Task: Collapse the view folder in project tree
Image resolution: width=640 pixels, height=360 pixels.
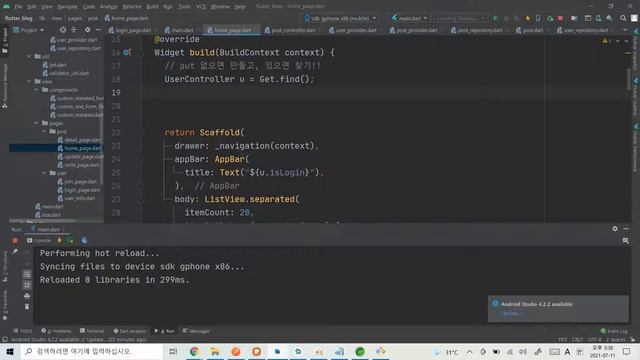Action: coord(29,81)
